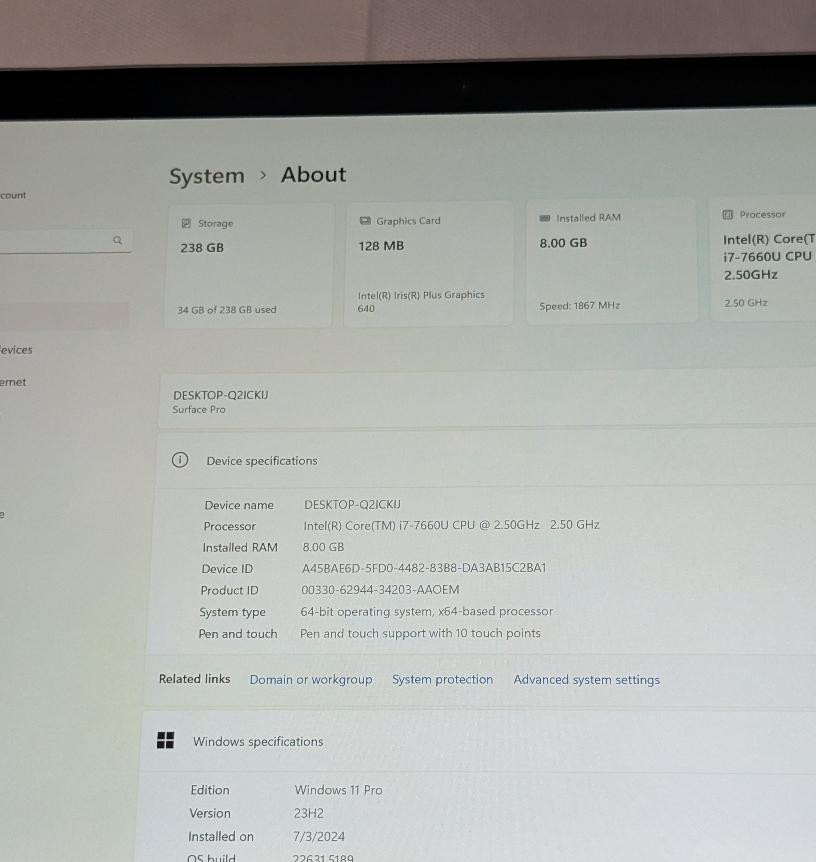Viewport: 816px width, 862px height.
Task: Click the Device specifications info icon
Action: click(x=180, y=460)
